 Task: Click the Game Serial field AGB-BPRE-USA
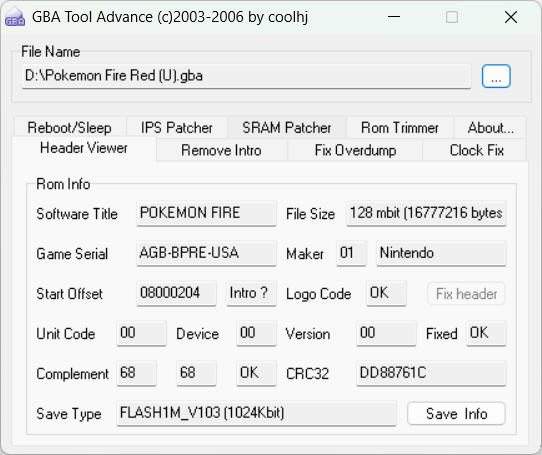(x=206, y=253)
